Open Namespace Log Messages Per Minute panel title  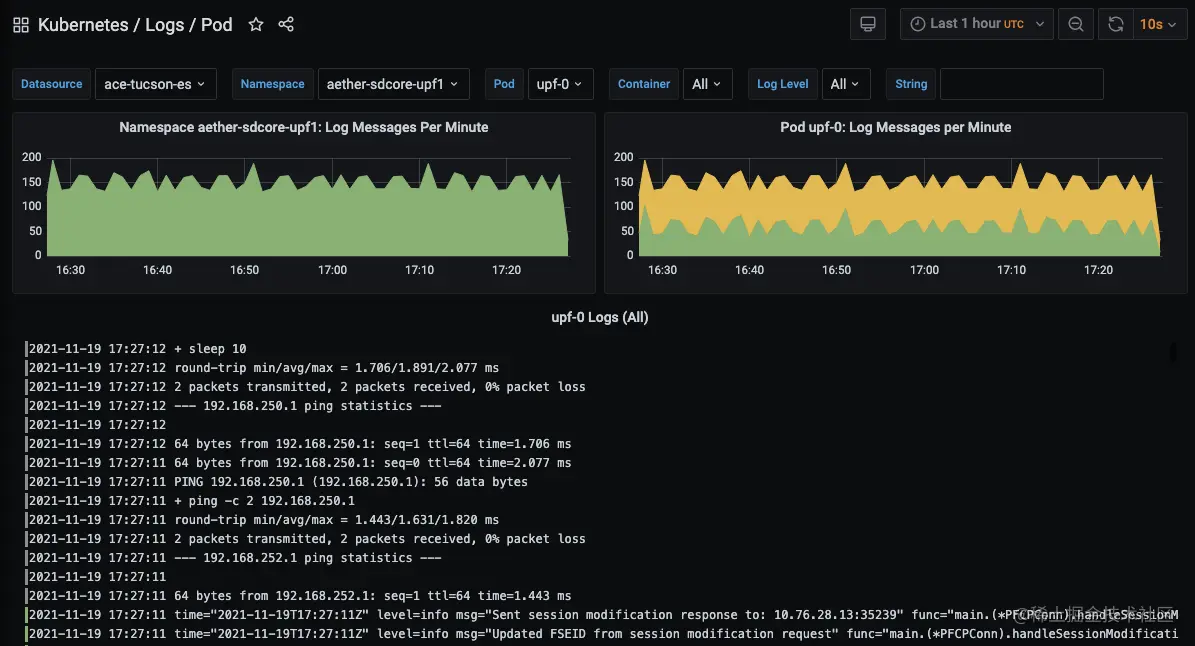(x=303, y=127)
